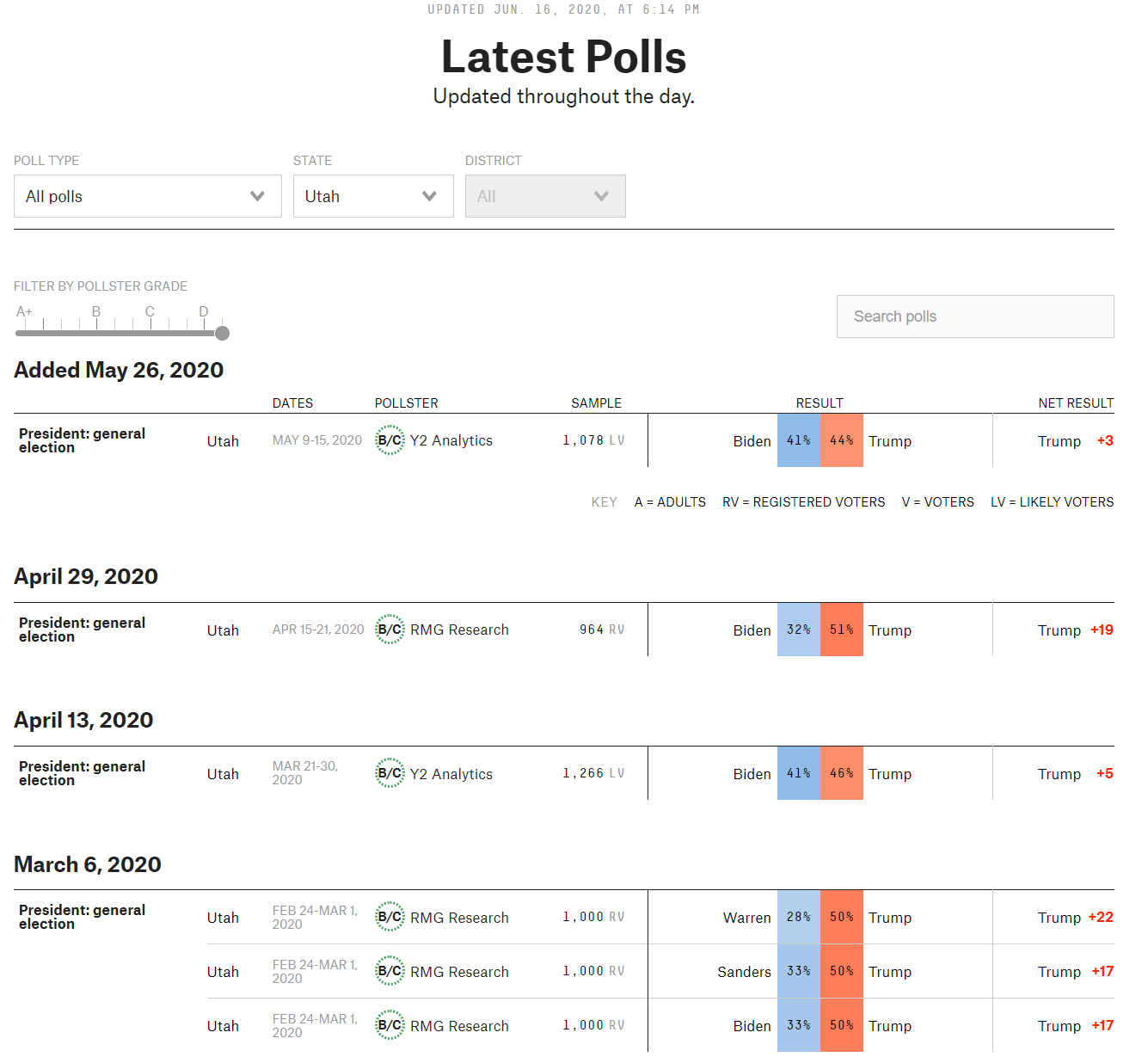Click B/C grade badge for Mar 21-30 Y2 Analytics

click(x=390, y=773)
